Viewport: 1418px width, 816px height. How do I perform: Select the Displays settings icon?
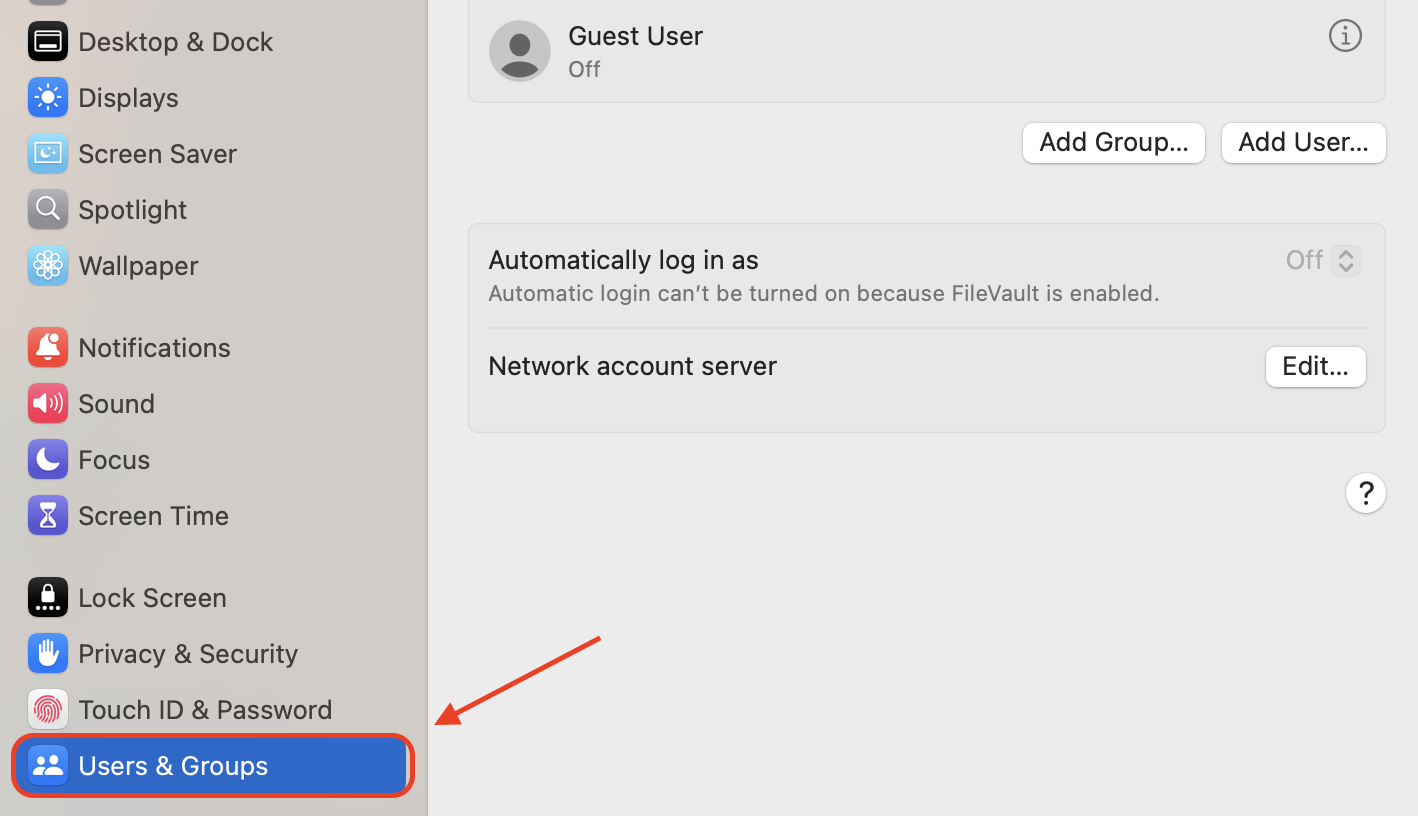(x=47, y=97)
